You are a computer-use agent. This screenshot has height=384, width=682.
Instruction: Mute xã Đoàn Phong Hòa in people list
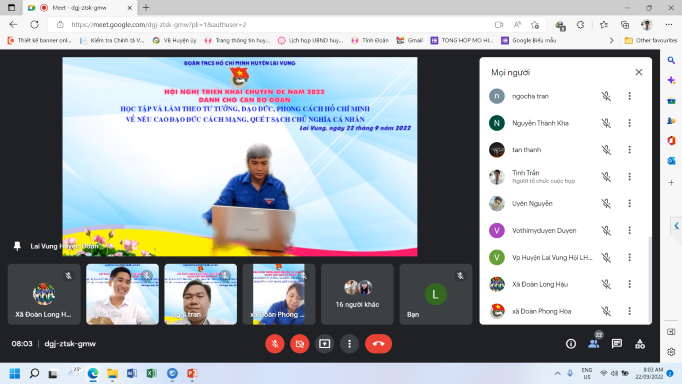(x=606, y=311)
